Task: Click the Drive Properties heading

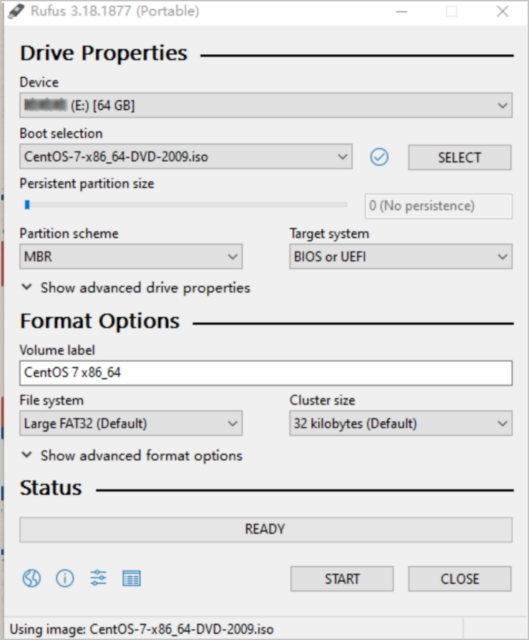Action: [104, 53]
